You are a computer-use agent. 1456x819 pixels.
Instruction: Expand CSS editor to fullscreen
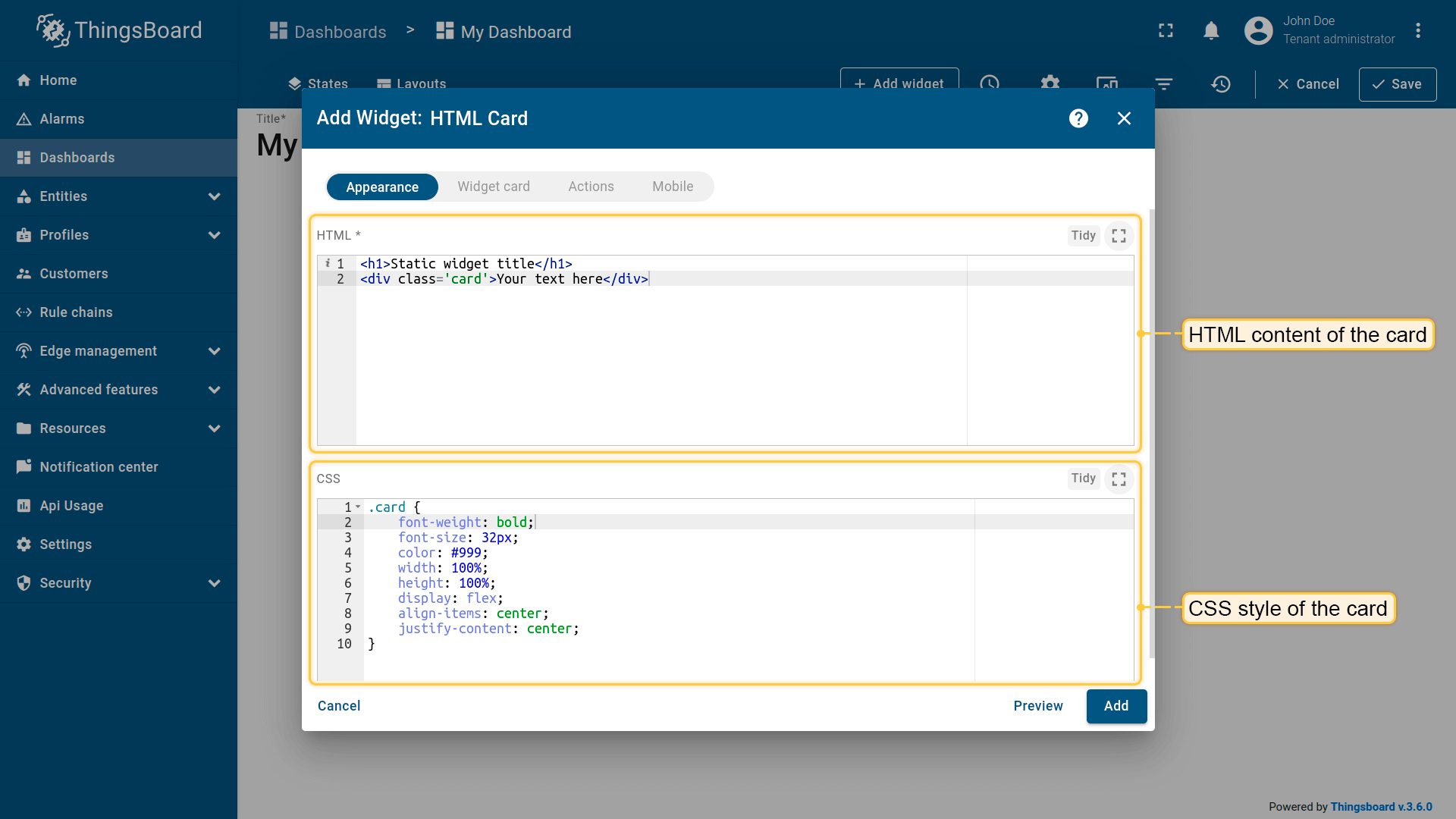(x=1119, y=479)
